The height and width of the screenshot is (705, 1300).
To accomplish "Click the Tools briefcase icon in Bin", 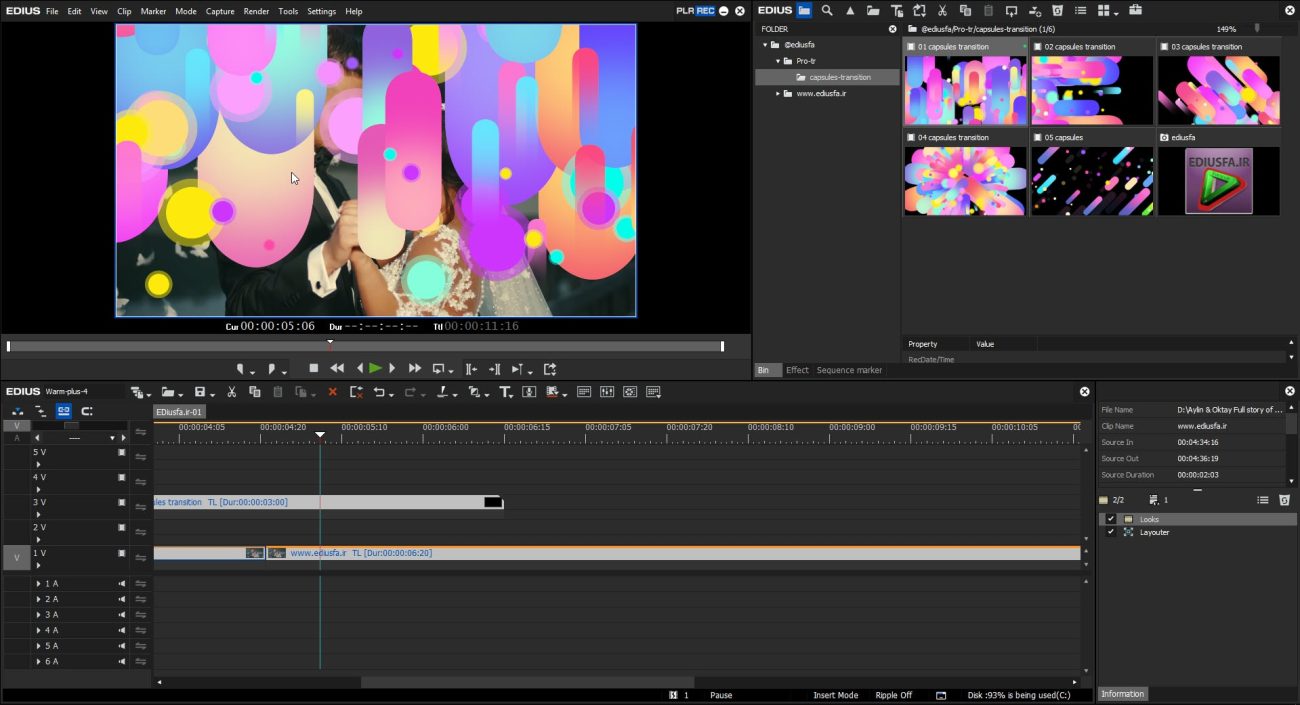I will tap(1135, 10).
